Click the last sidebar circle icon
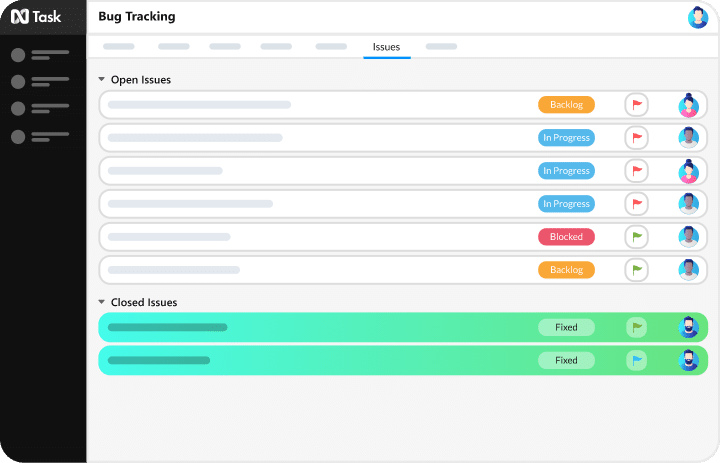The image size is (720, 463). point(18,136)
